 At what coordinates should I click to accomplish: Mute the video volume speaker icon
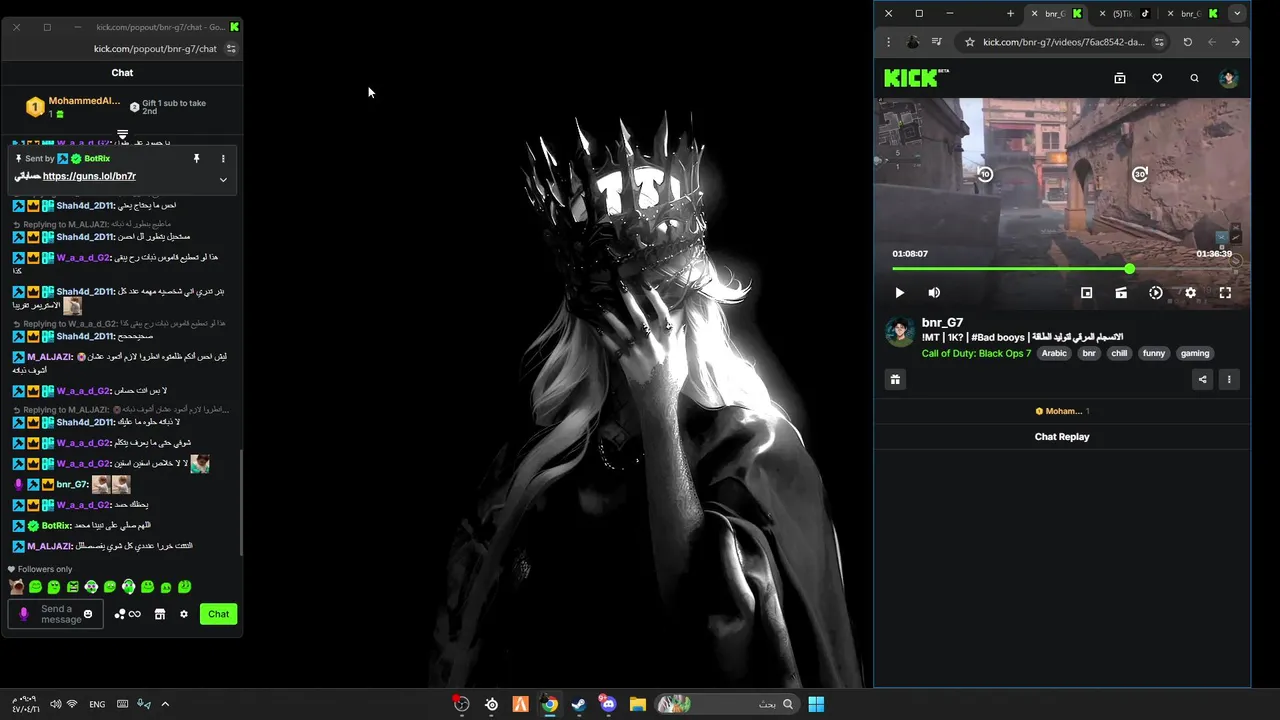pos(934,293)
